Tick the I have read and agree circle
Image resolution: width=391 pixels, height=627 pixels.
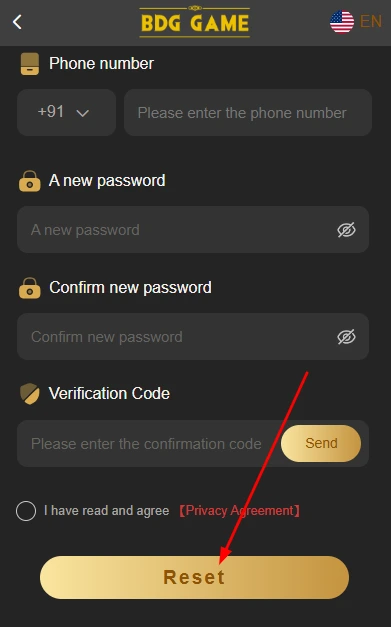(x=26, y=511)
